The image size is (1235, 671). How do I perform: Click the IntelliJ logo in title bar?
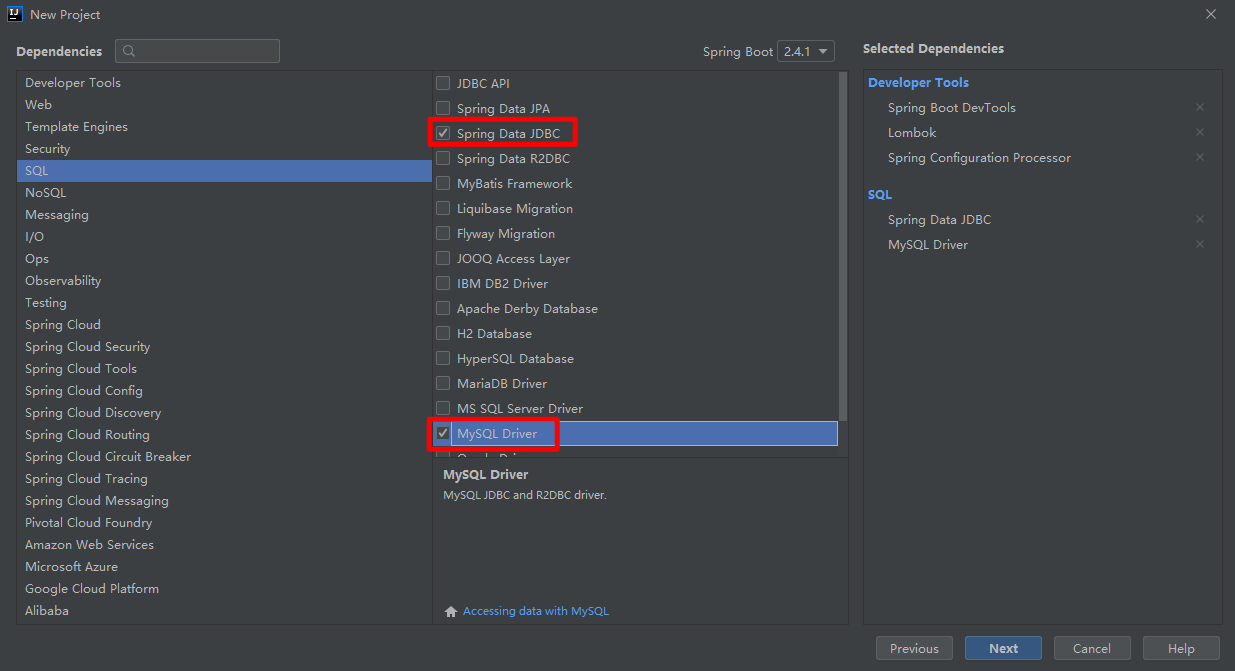[x=16, y=14]
